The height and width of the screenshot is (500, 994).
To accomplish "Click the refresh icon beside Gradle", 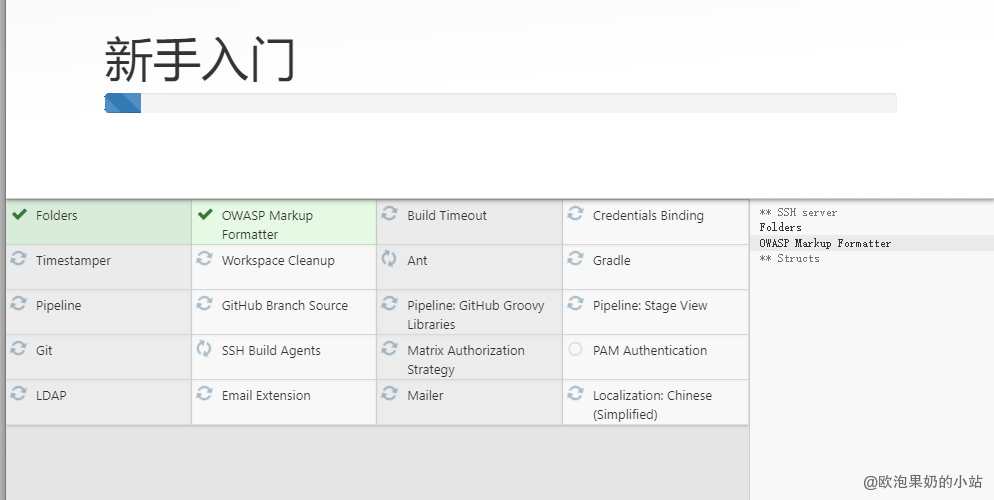I will coord(575,259).
